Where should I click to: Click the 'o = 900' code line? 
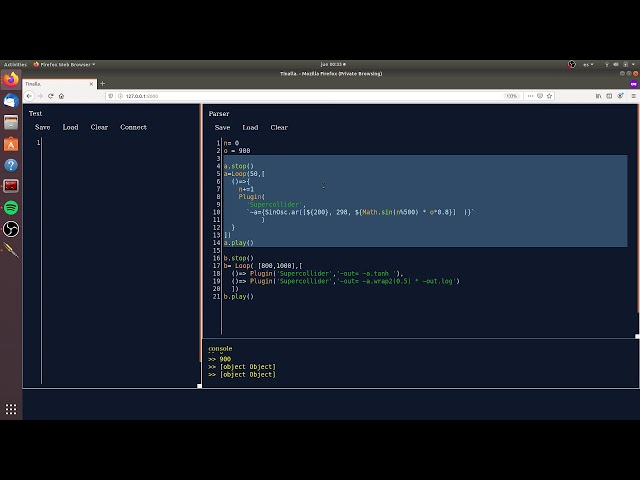237,151
